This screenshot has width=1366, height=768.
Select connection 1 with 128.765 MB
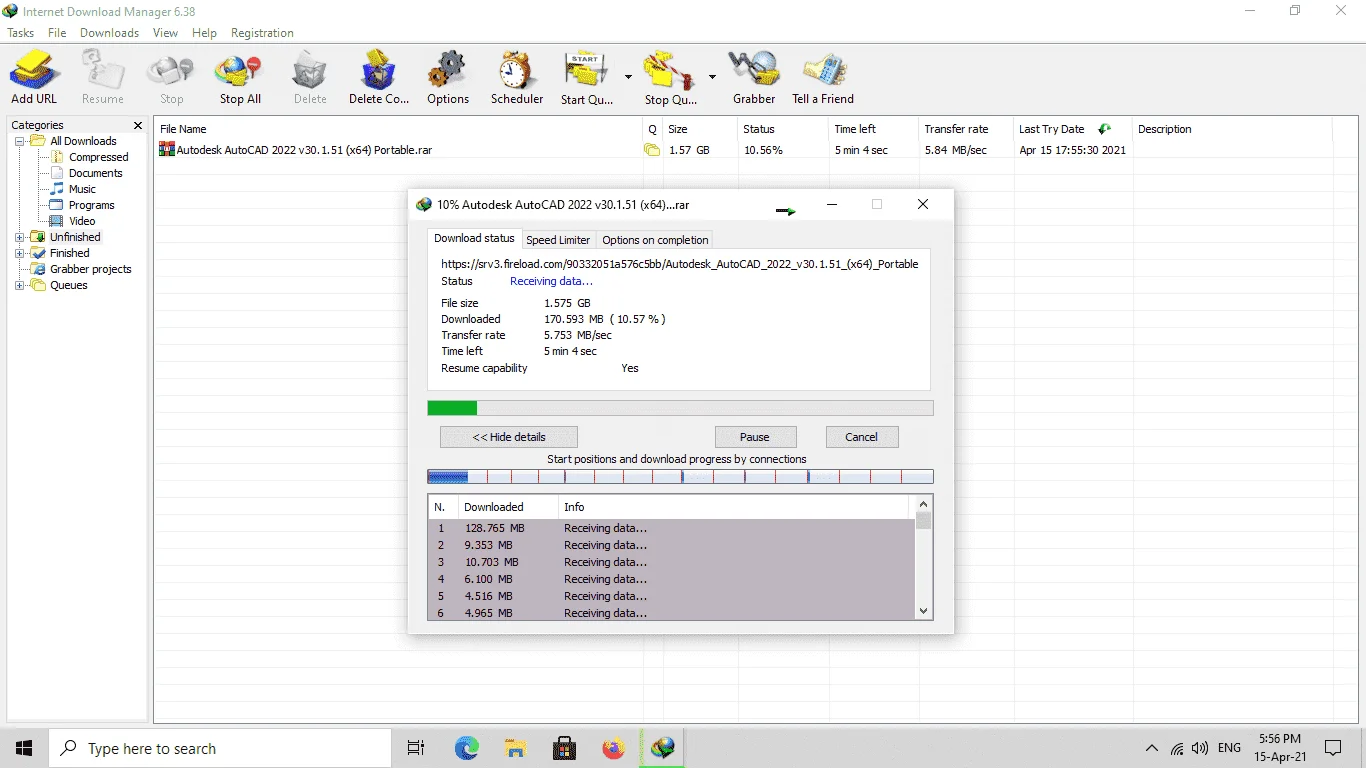click(671, 528)
